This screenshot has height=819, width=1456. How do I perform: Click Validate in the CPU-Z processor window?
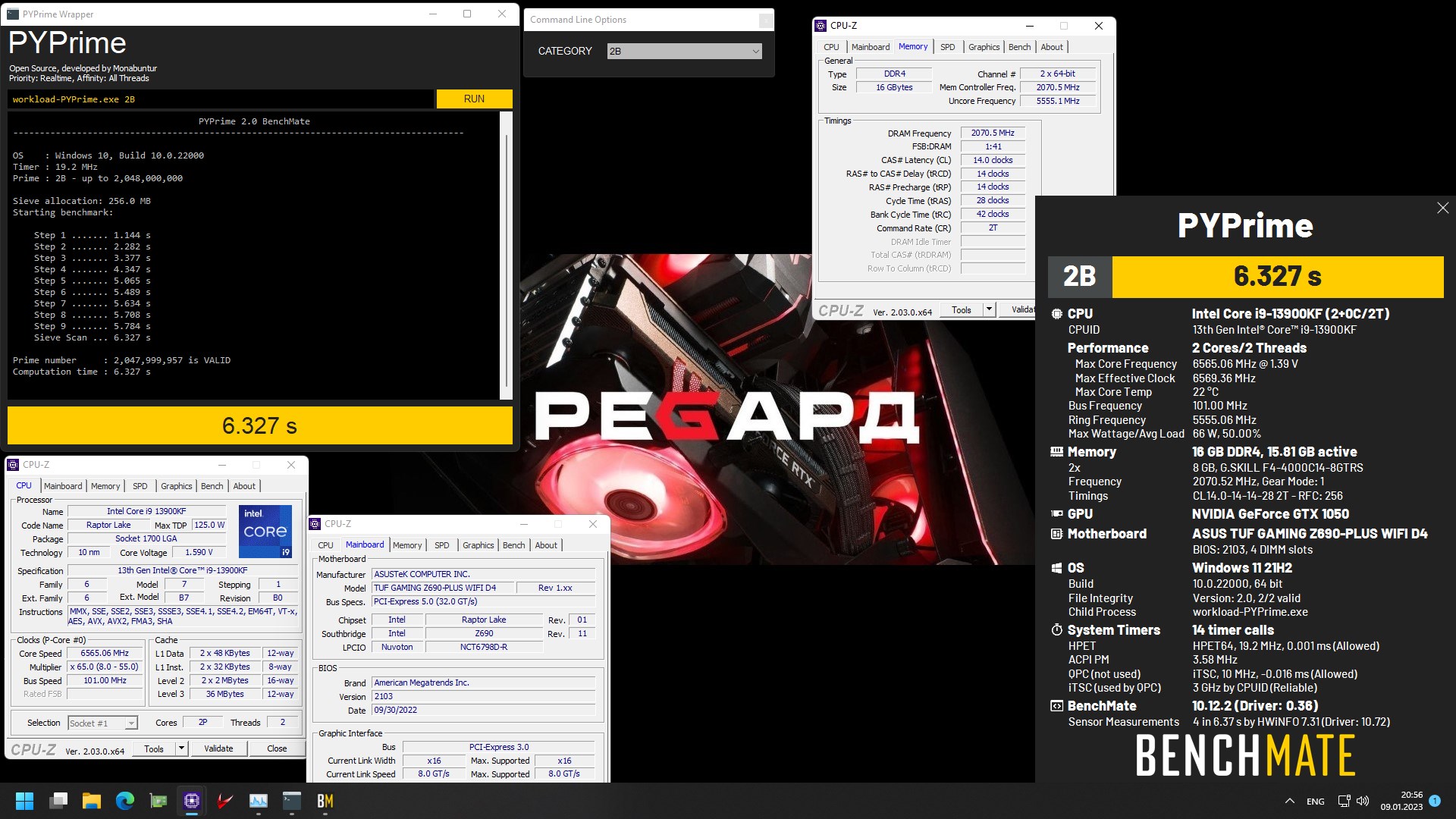(x=218, y=748)
